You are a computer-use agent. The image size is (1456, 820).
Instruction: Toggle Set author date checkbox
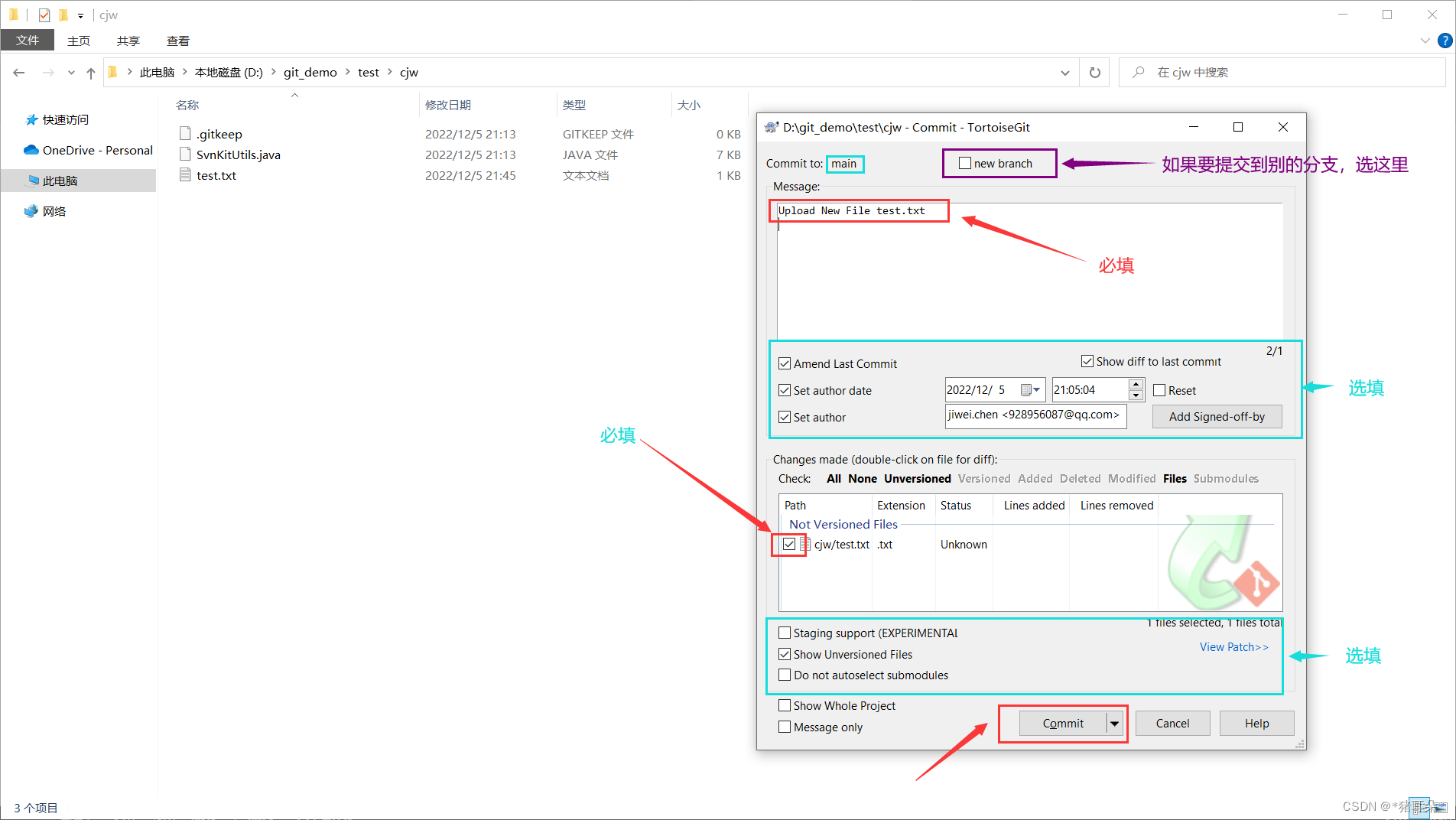(x=785, y=390)
